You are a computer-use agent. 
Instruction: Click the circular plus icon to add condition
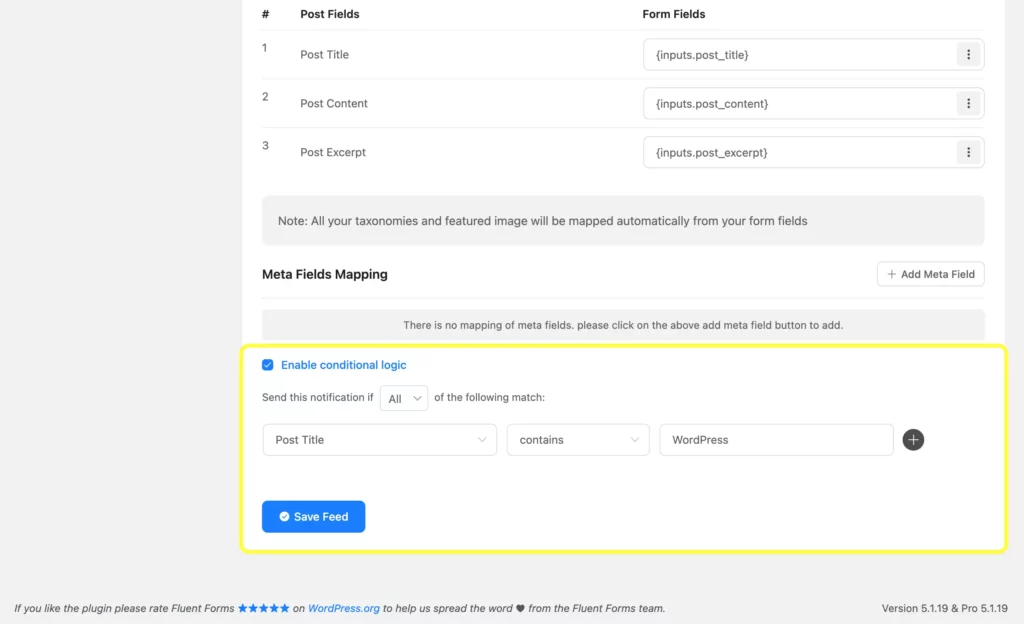[x=913, y=439]
